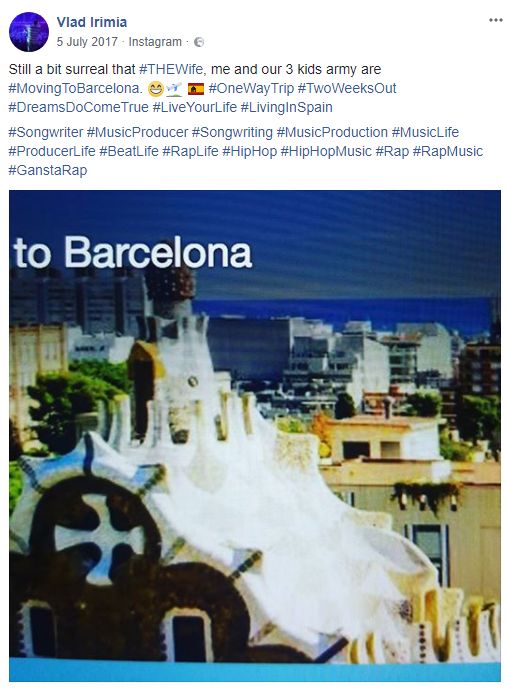Select the #LivingInSpain hashtag
This screenshot has width=506, height=691.
coord(286,107)
